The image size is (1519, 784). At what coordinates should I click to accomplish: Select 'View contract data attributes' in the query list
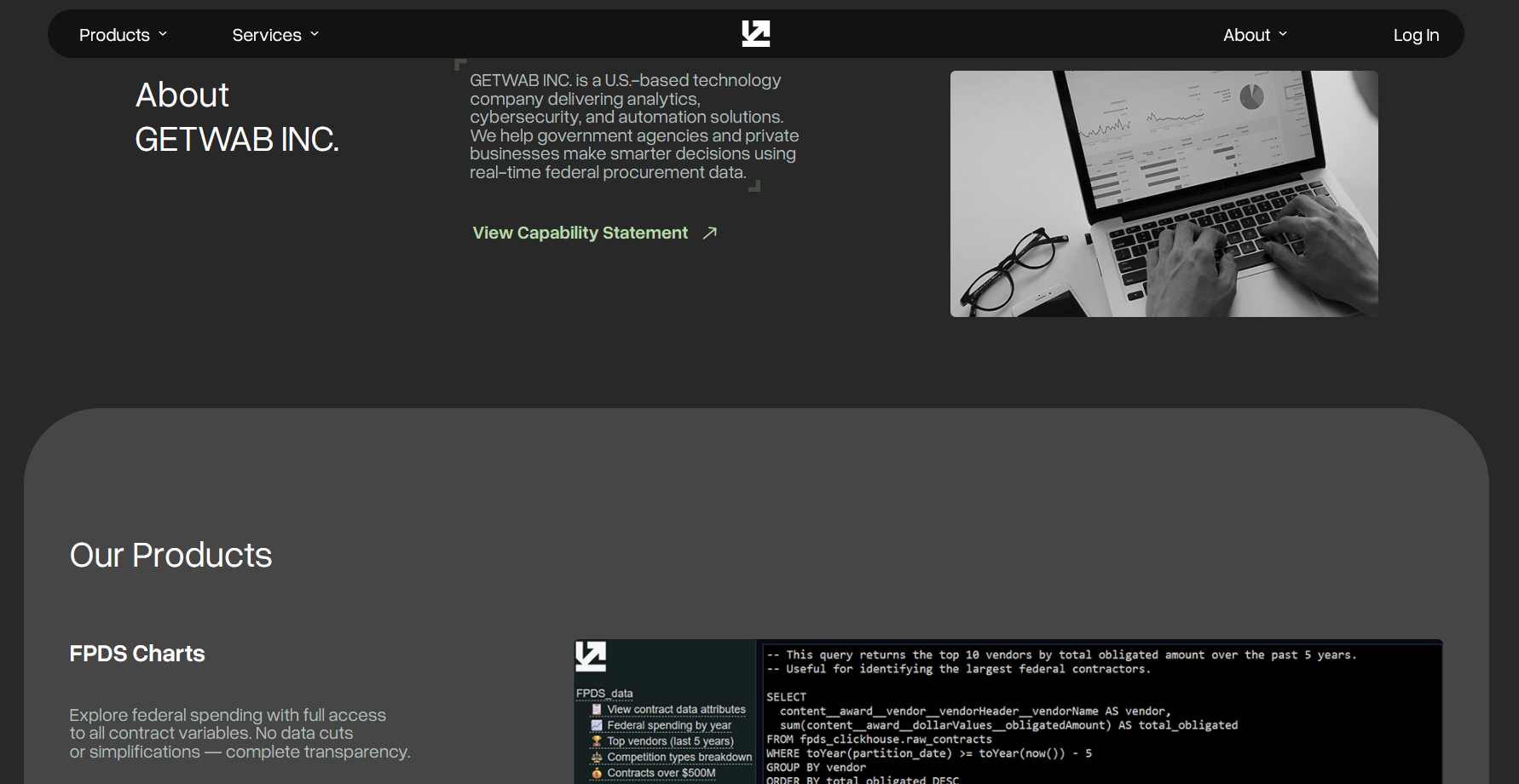pos(676,710)
